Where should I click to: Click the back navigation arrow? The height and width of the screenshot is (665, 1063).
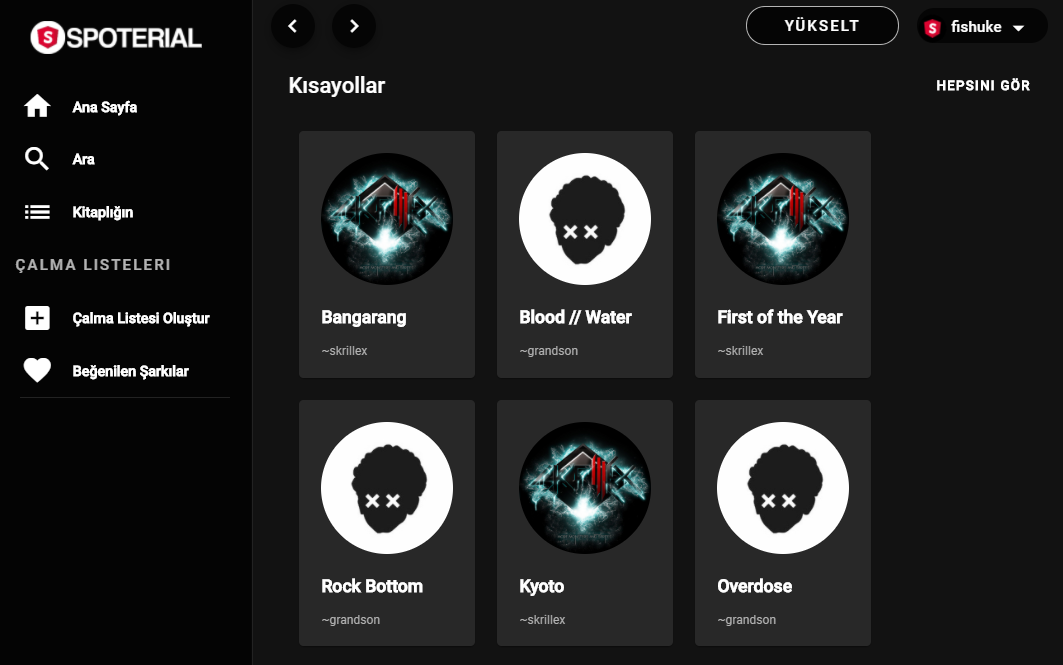pos(292,25)
